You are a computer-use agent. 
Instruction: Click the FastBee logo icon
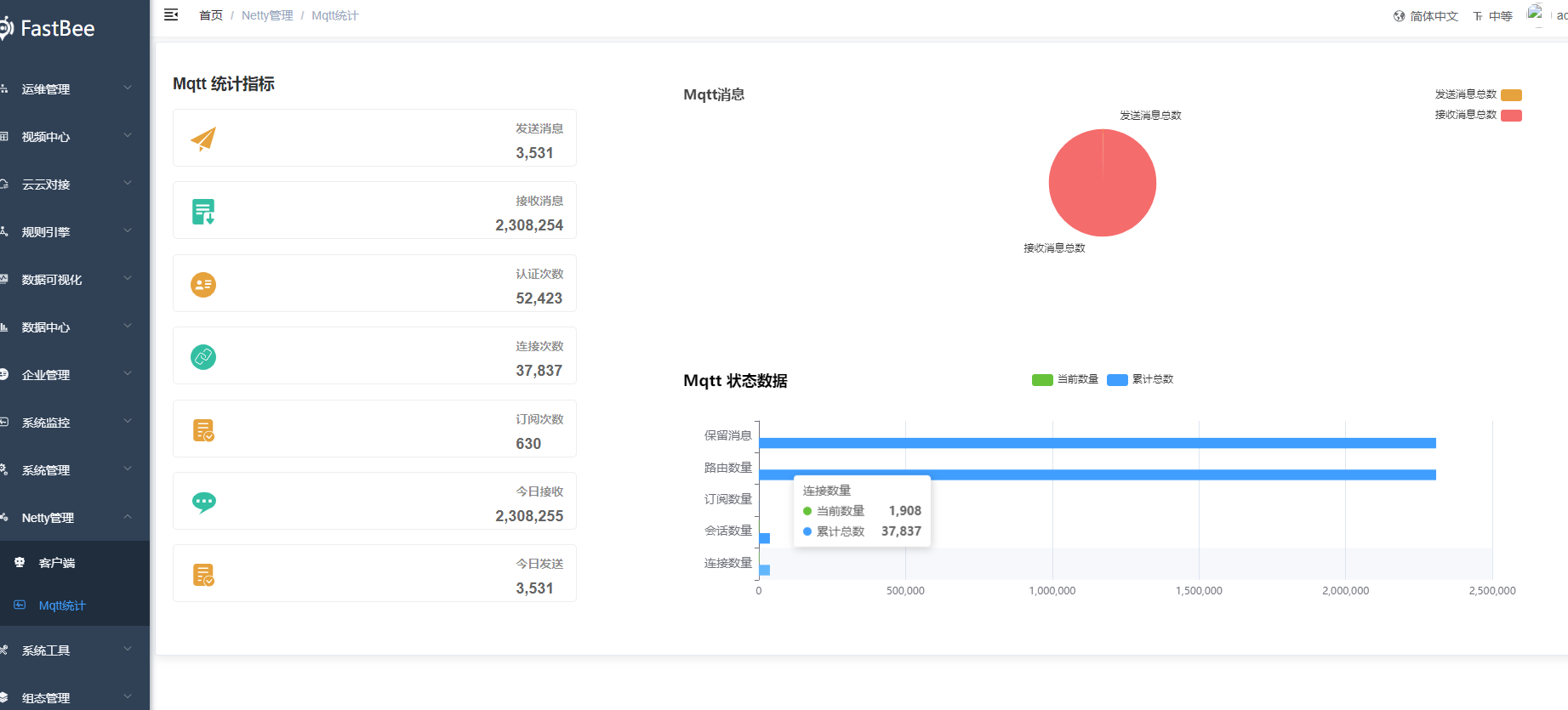coord(6,28)
